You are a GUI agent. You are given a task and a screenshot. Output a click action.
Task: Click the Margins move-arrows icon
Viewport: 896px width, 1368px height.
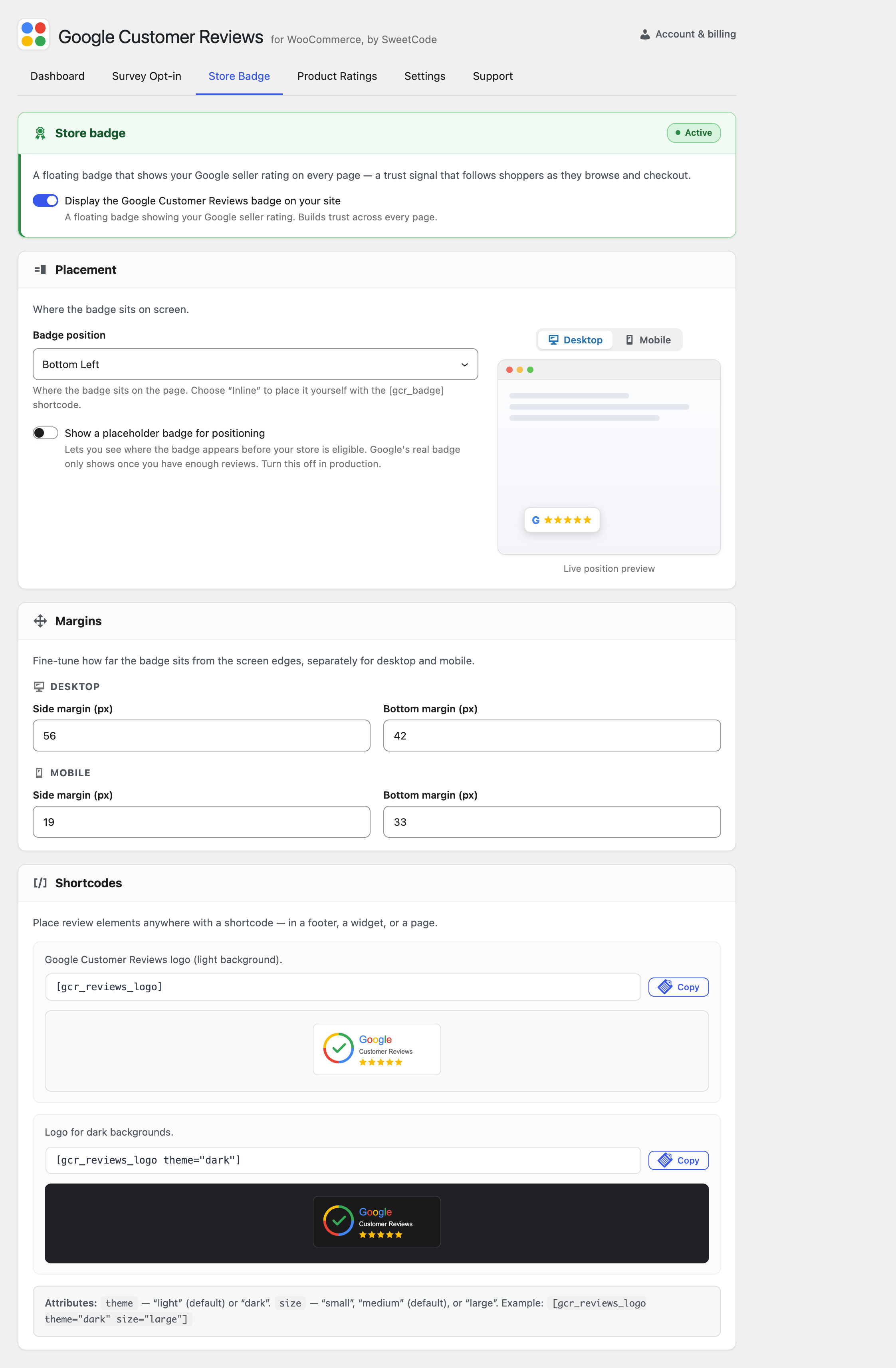[x=40, y=621]
